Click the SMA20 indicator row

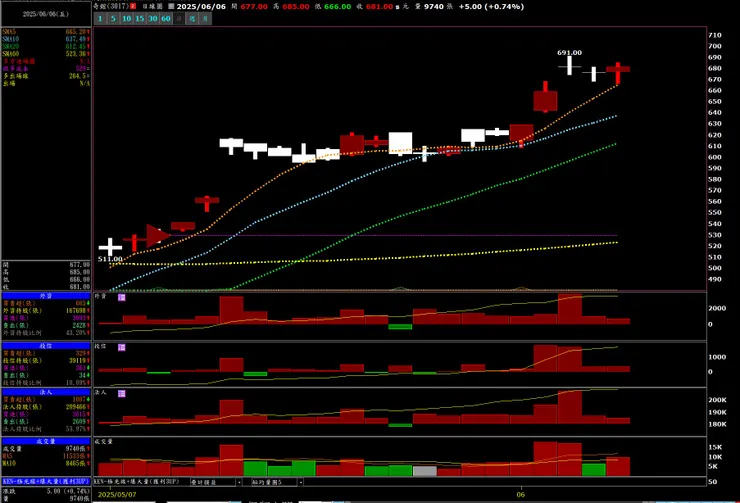click(46, 46)
